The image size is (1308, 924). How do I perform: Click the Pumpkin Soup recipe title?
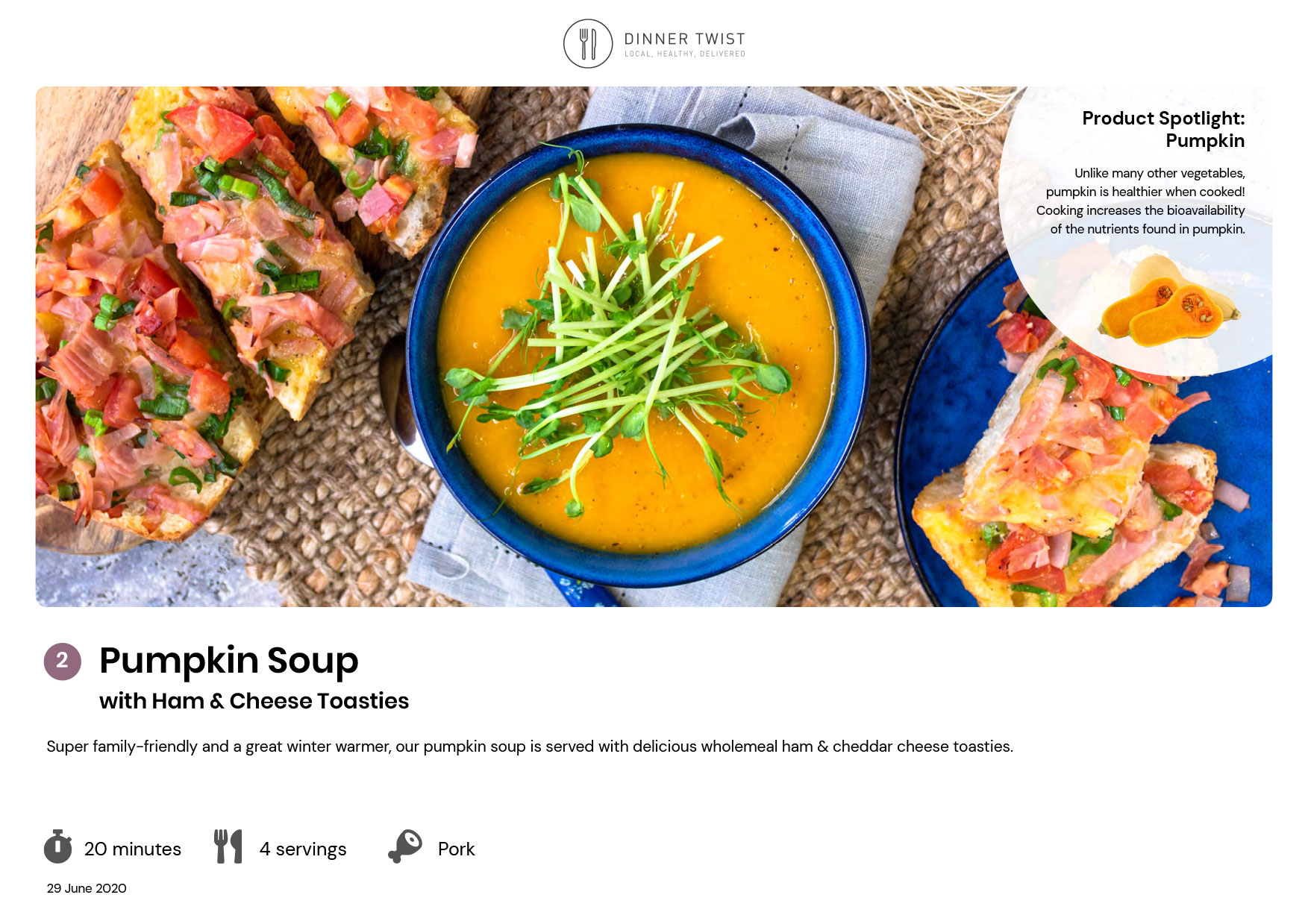point(229,661)
